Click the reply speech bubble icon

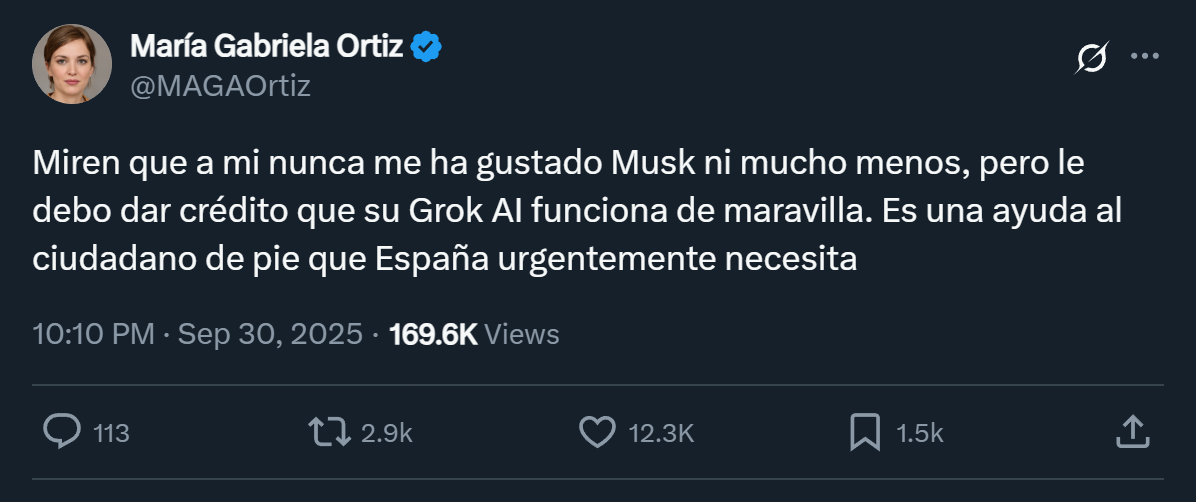[64, 432]
